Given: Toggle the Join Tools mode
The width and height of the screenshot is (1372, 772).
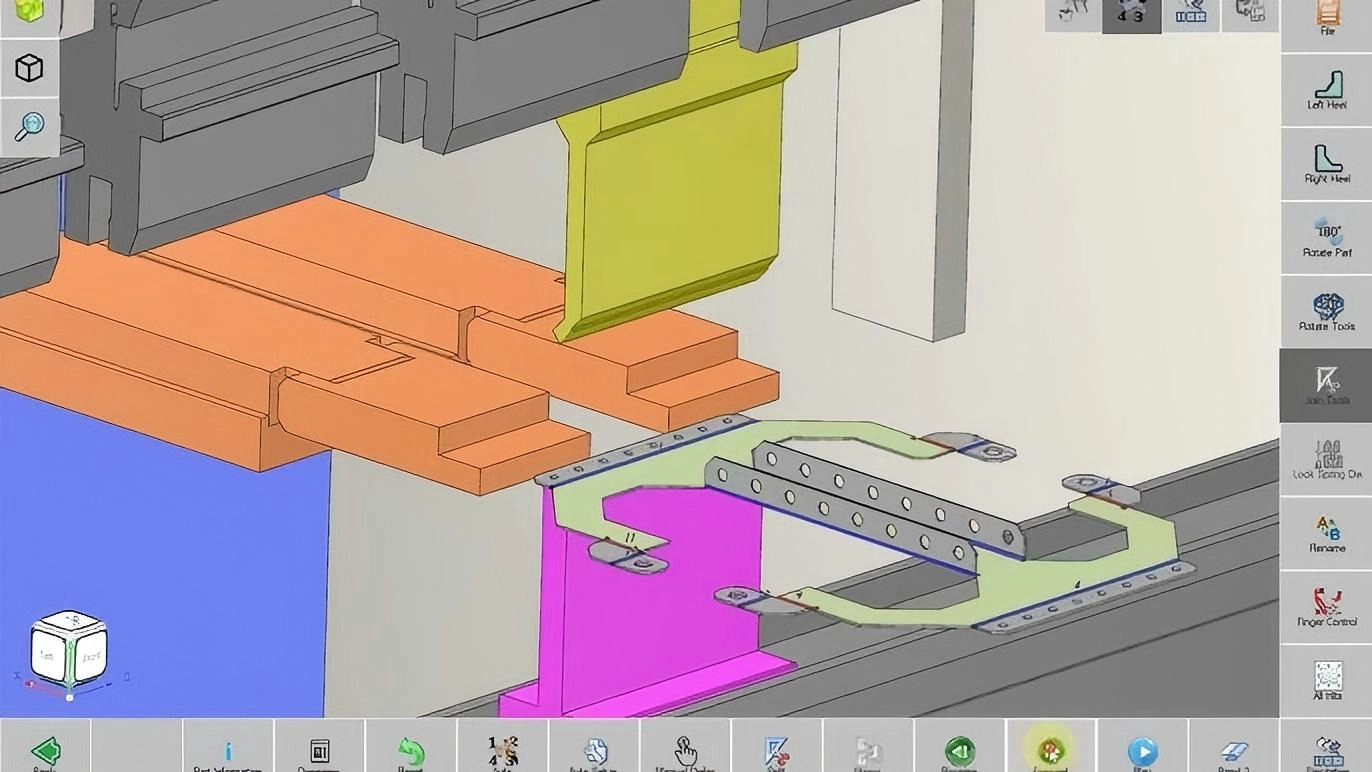Looking at the screenshot, I should point(1326,385).
